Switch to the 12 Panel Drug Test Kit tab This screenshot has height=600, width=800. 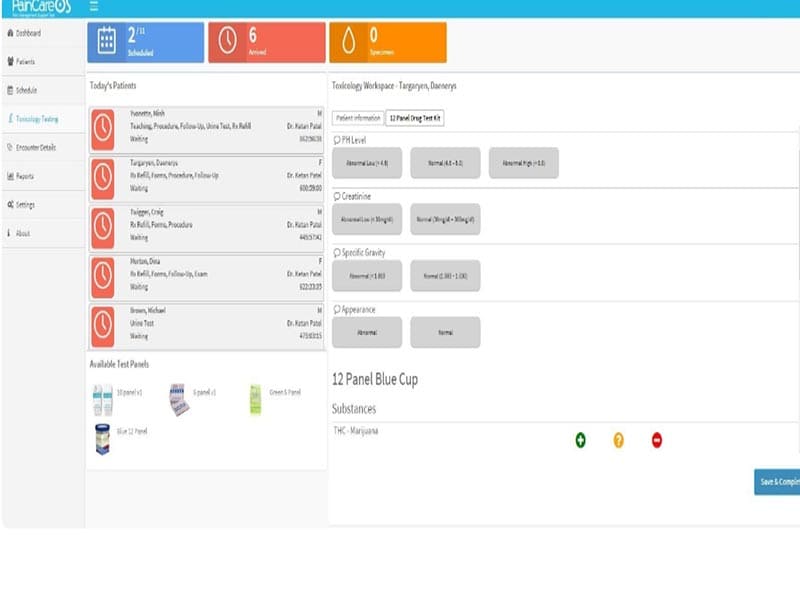(x=415, y=118)
